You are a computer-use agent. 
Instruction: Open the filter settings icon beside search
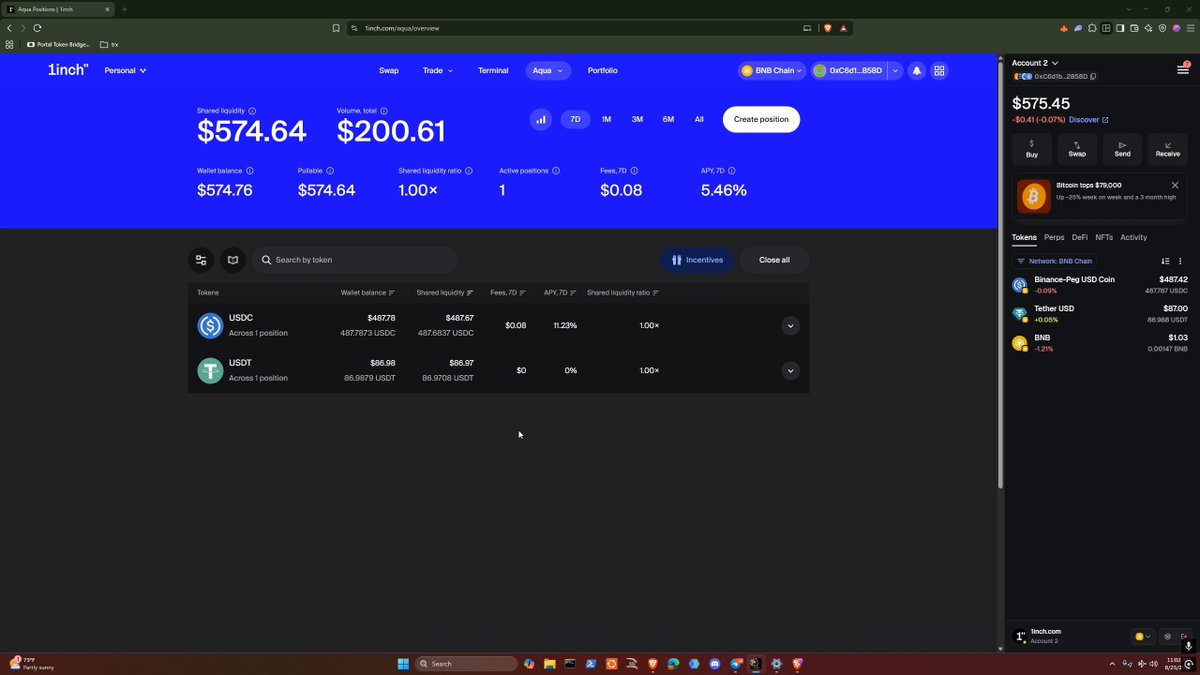coord(201,260)
